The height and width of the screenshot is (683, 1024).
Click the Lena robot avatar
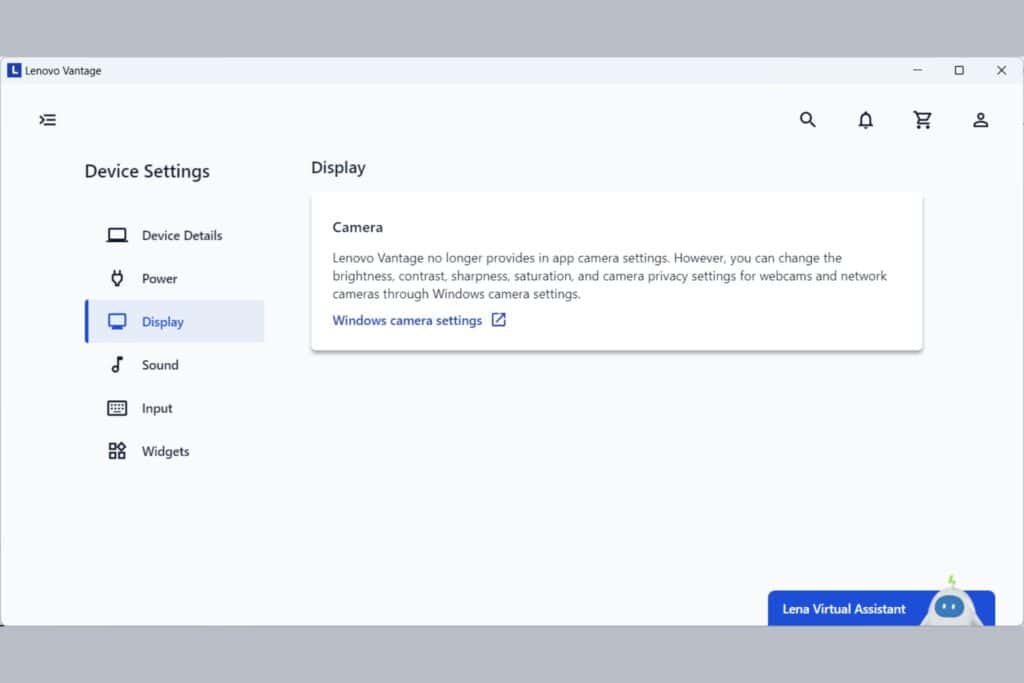949,605
